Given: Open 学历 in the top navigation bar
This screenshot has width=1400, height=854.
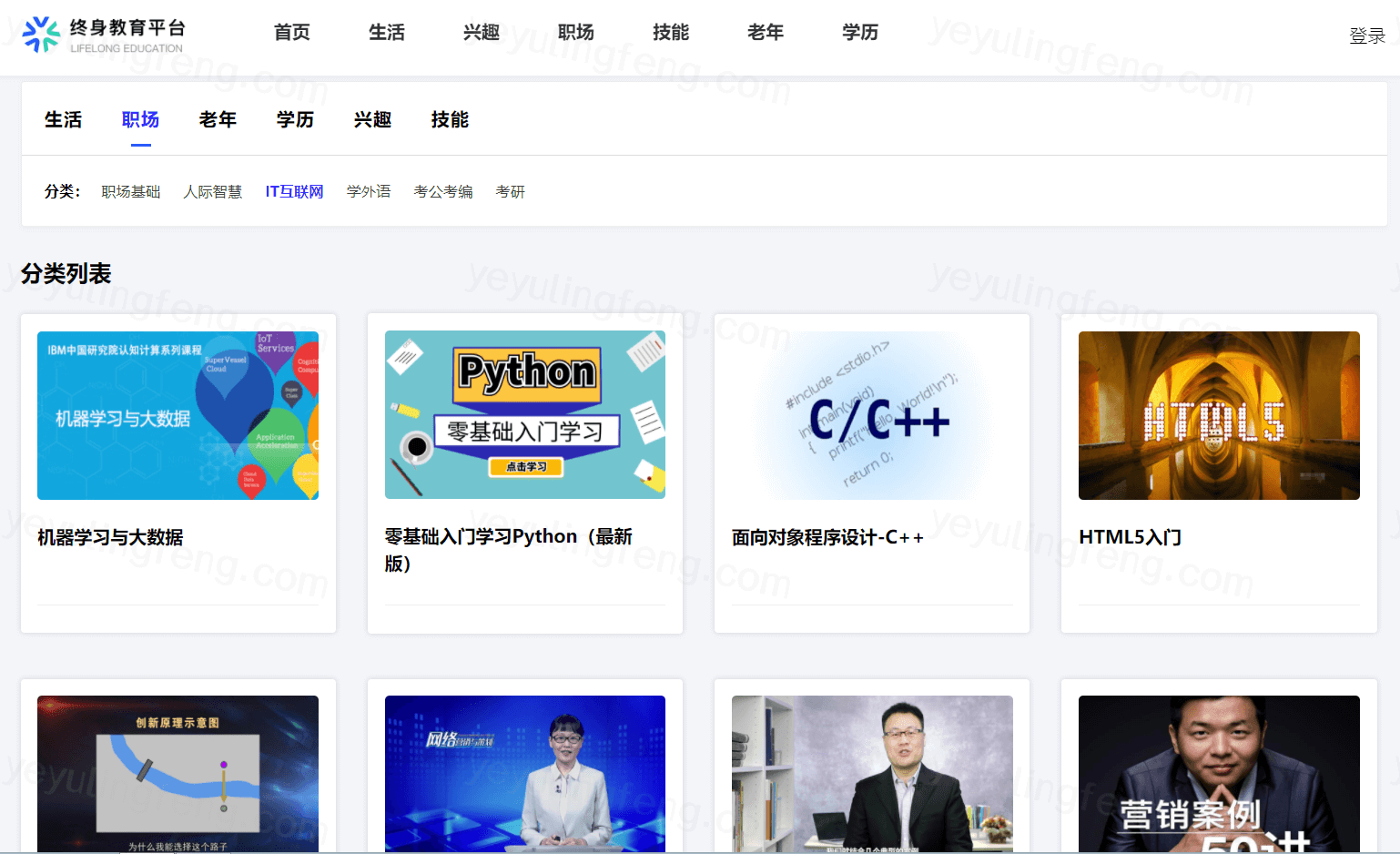Looking at the screenshot, I should 859,32.
